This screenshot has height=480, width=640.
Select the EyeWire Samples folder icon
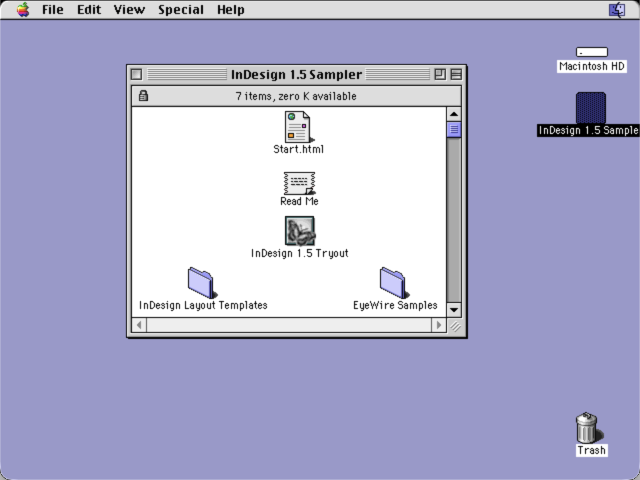pyautogui.click(x=394, y=283)
